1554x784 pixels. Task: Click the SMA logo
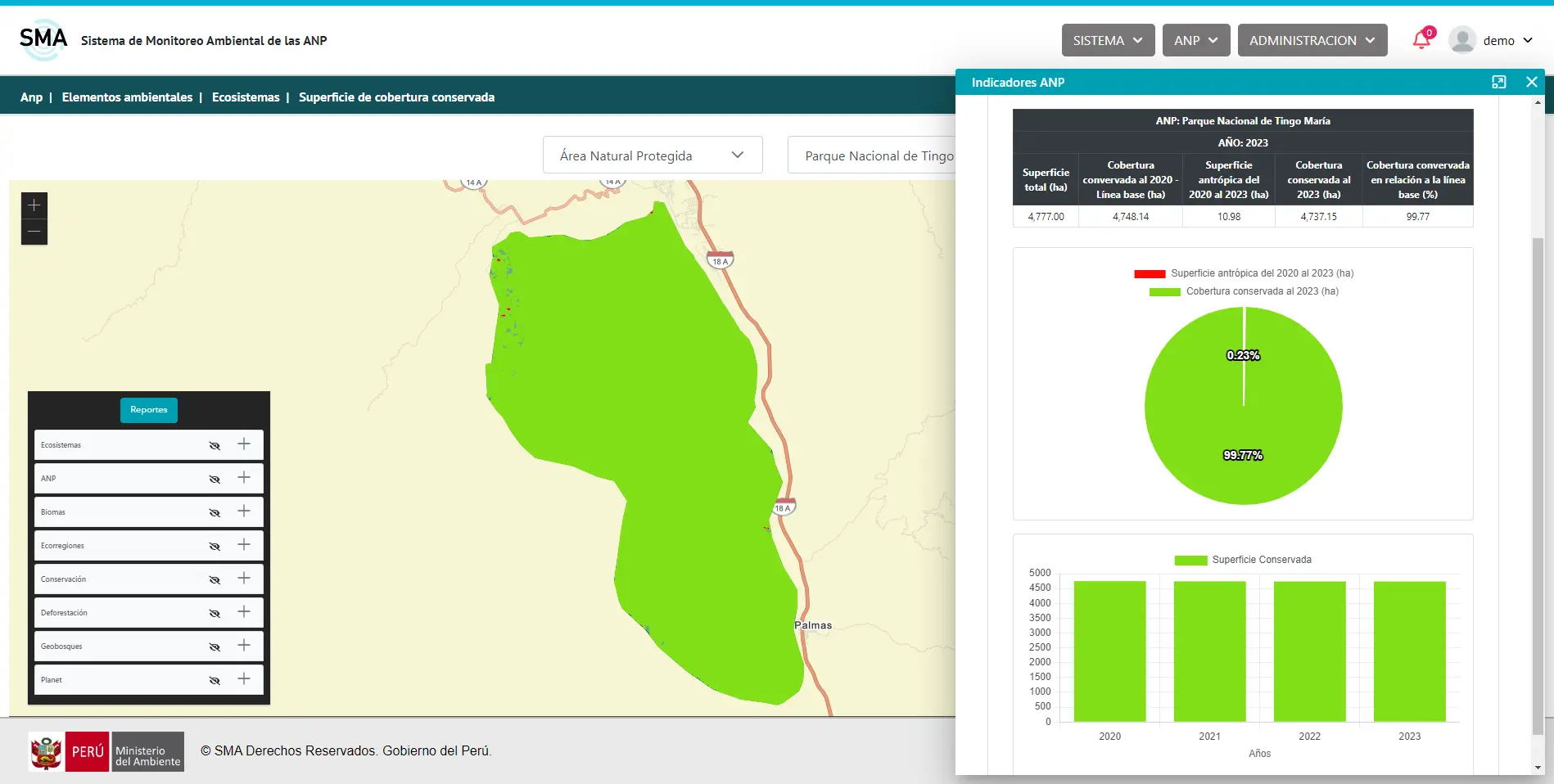coord(43,40)
